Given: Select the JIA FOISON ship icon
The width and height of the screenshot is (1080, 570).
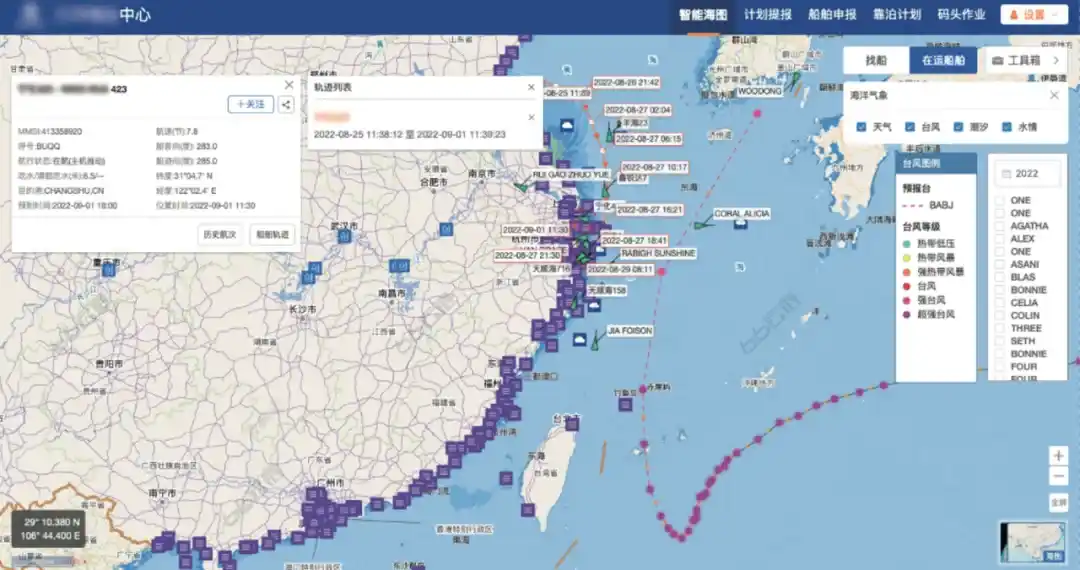Looking at the screenshot, I should 595,342.
